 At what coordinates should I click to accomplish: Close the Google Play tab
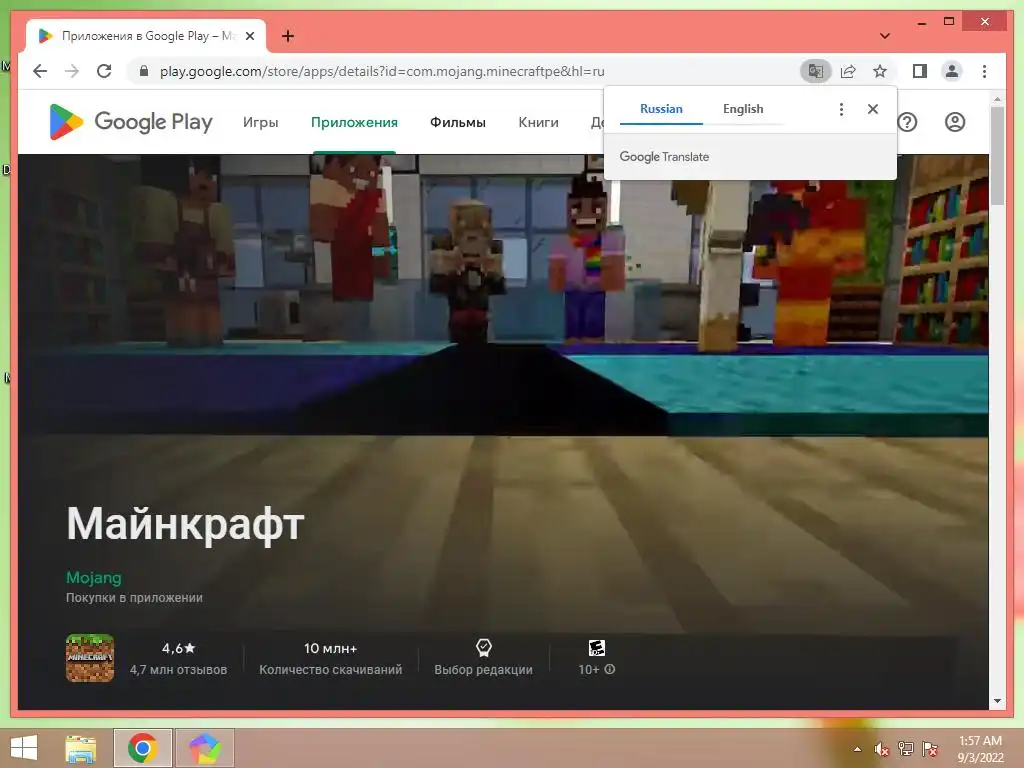click(x=249, y=36)
